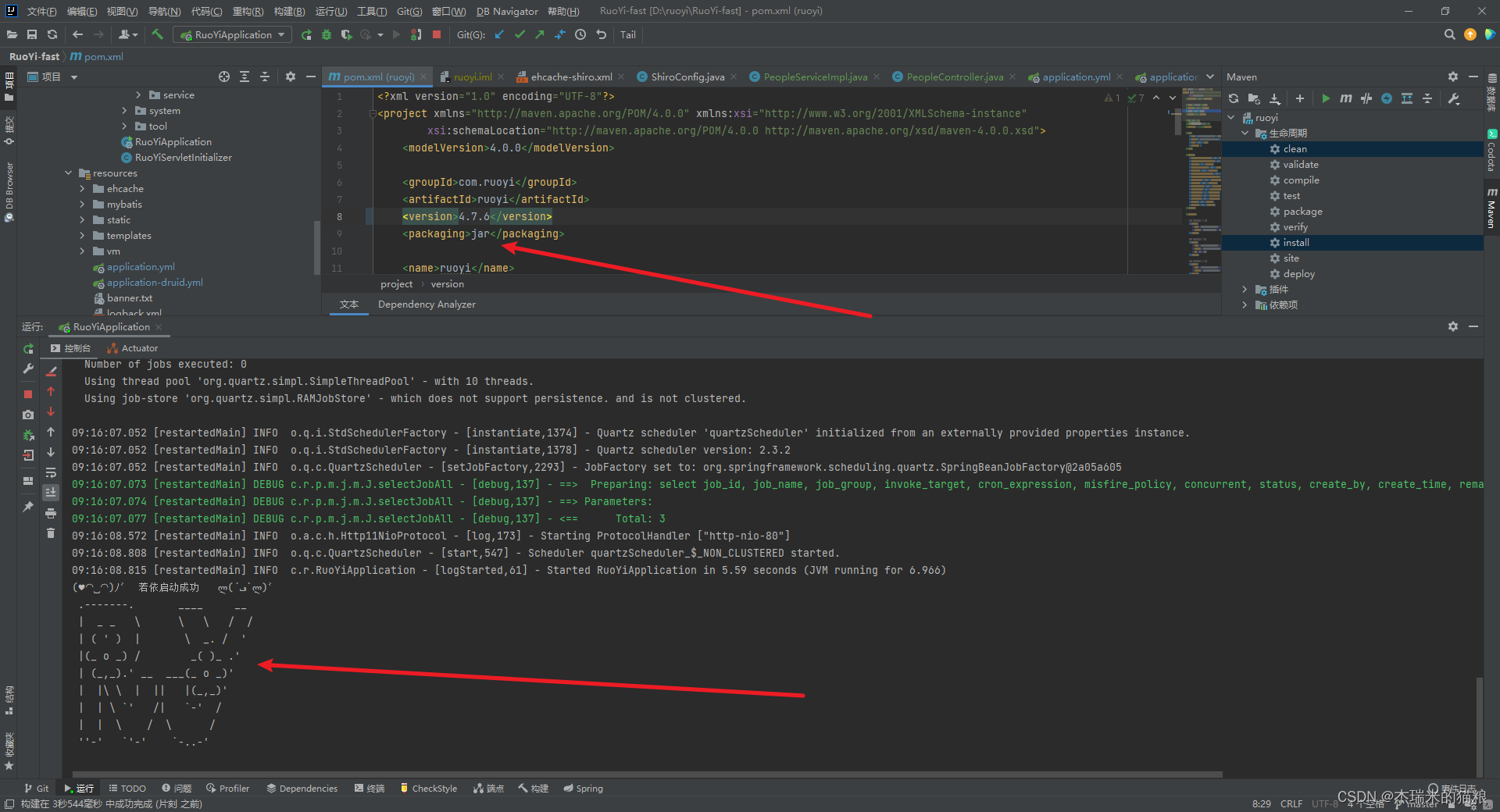Viewport: 1500px width, 812px height.
Task: Execute Maven goal using the m icon
Action: [1346, 98]
